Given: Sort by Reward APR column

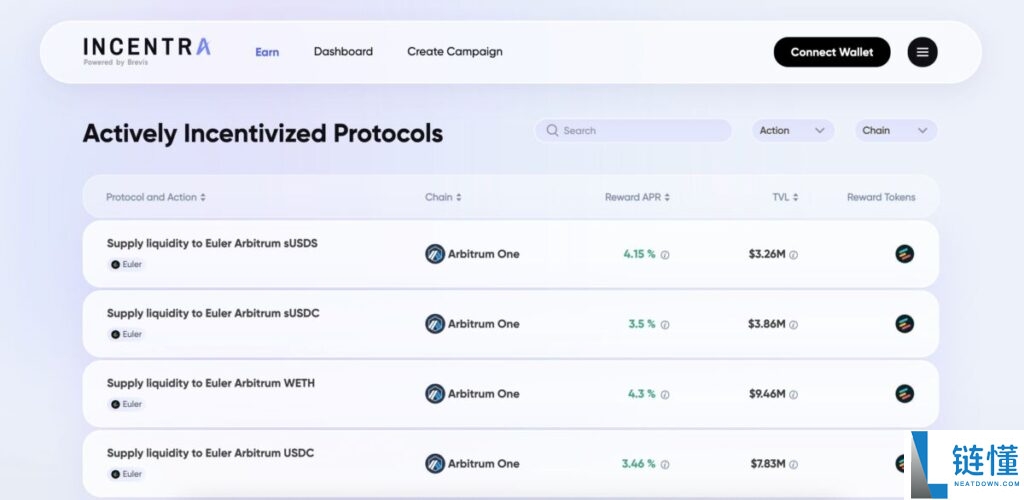Looking at the screenshot, I should click(637, 197).
